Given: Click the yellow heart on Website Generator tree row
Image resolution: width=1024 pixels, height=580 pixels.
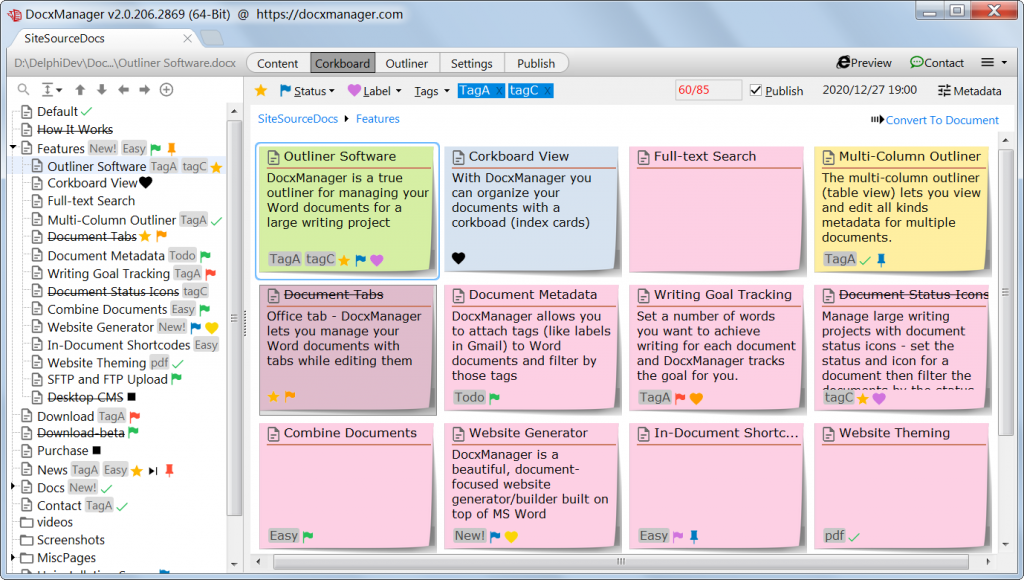Looking at the screenshot, I should 212,327.
